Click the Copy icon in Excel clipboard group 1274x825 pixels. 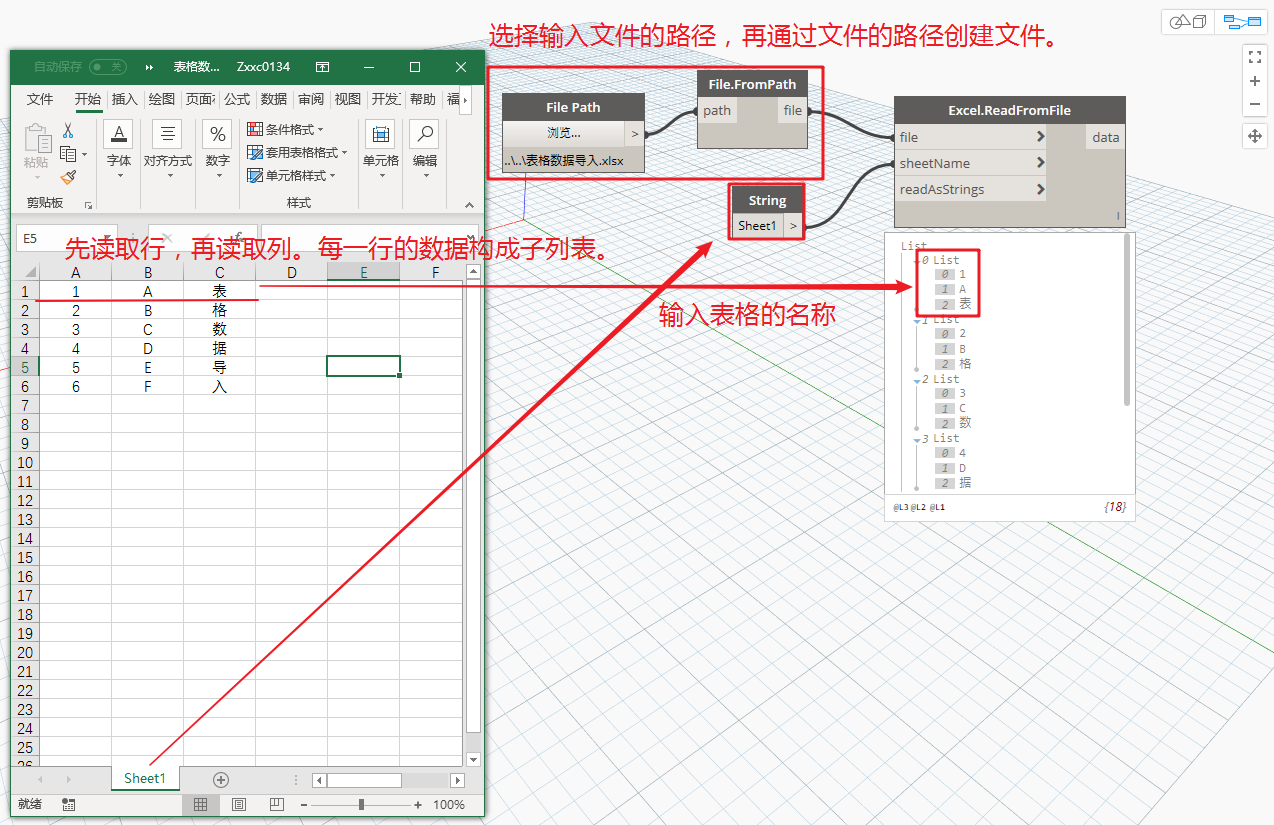(x=68, y=154)
